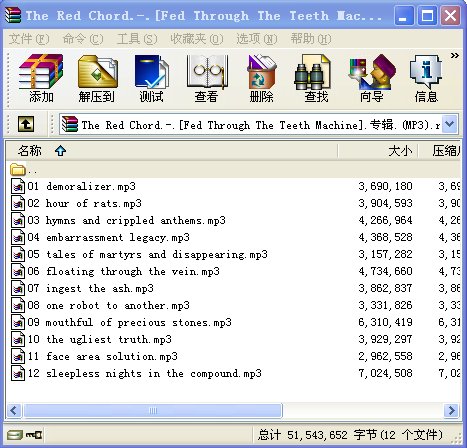Click the file icon of 02 hour of rats.mp3
The height and width of the screenshot is (448, 467).
18,203
